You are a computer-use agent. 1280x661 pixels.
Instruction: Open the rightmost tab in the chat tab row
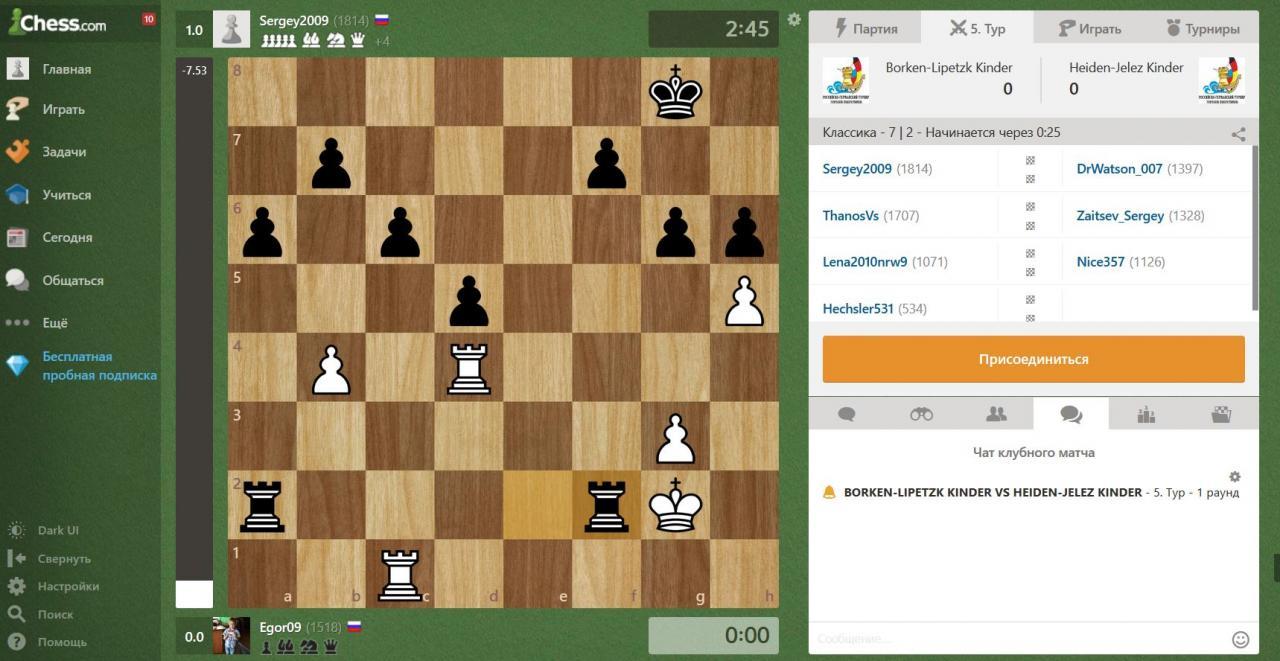(1221, 414)
